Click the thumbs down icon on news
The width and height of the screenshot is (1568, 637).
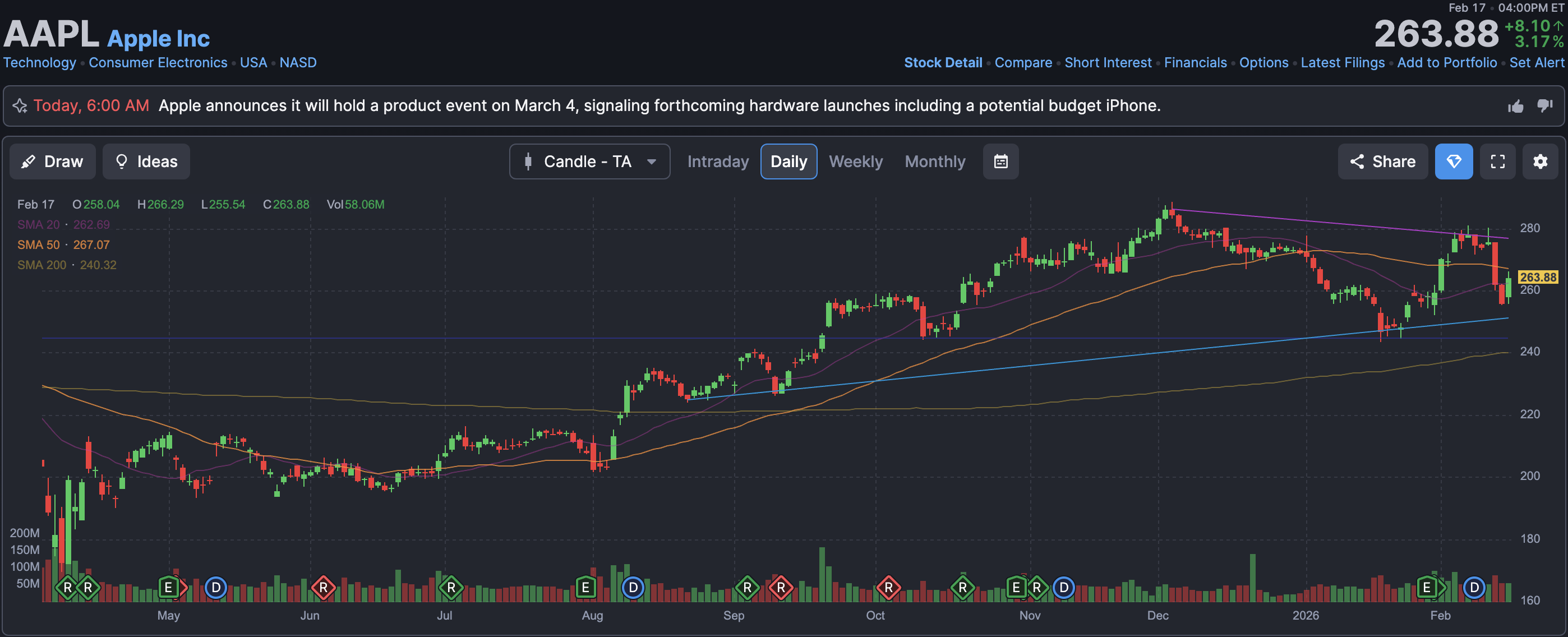1545,106
